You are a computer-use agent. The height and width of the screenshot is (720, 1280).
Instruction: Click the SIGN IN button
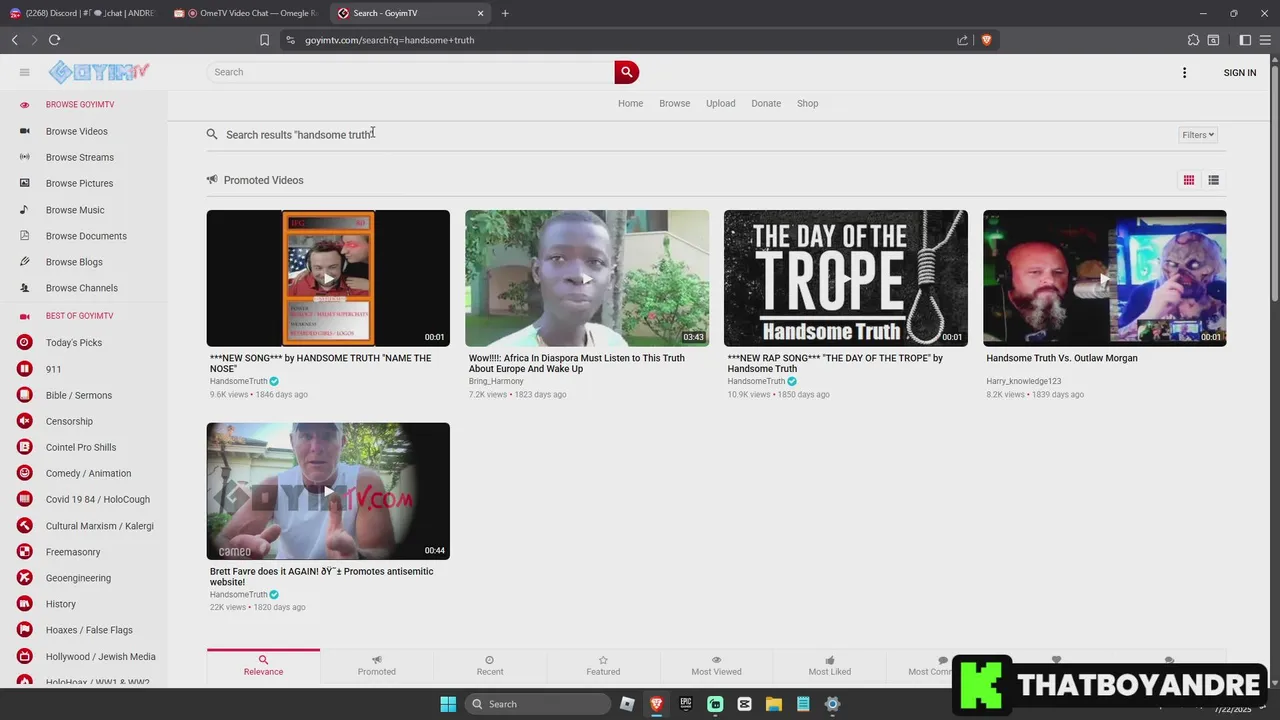[1240, 73]
